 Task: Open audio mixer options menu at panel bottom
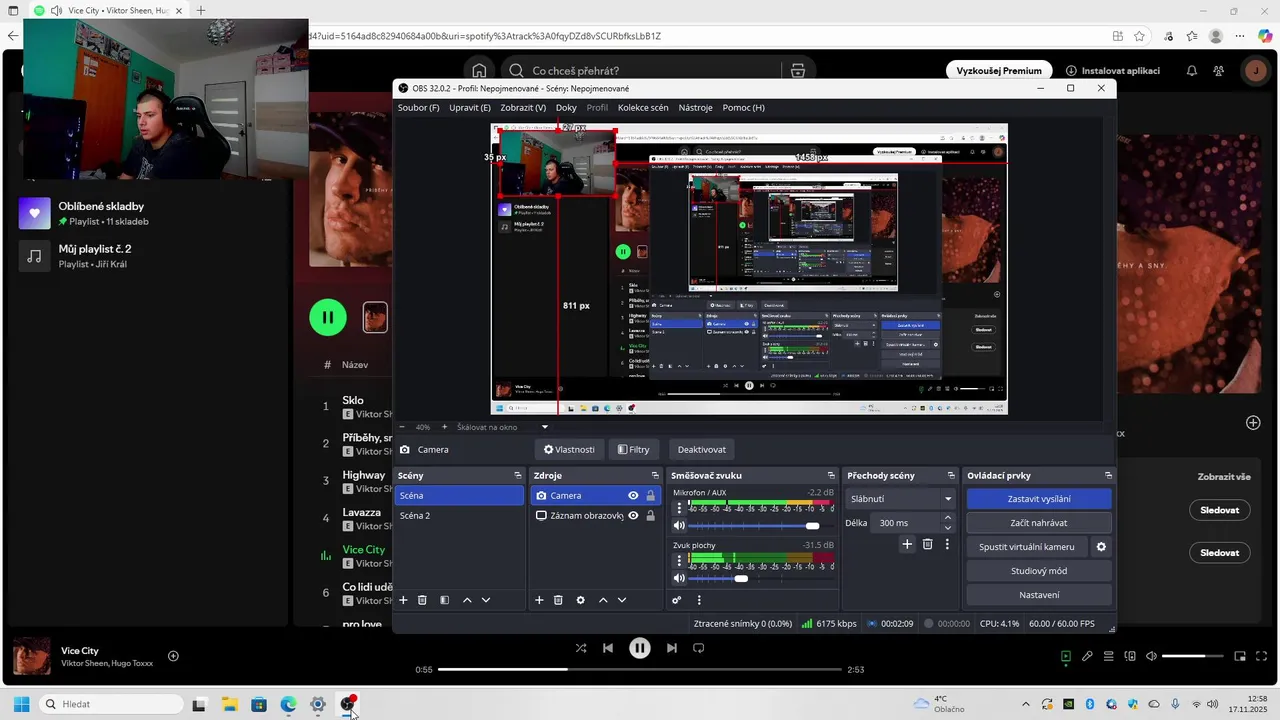coord(699,600)
